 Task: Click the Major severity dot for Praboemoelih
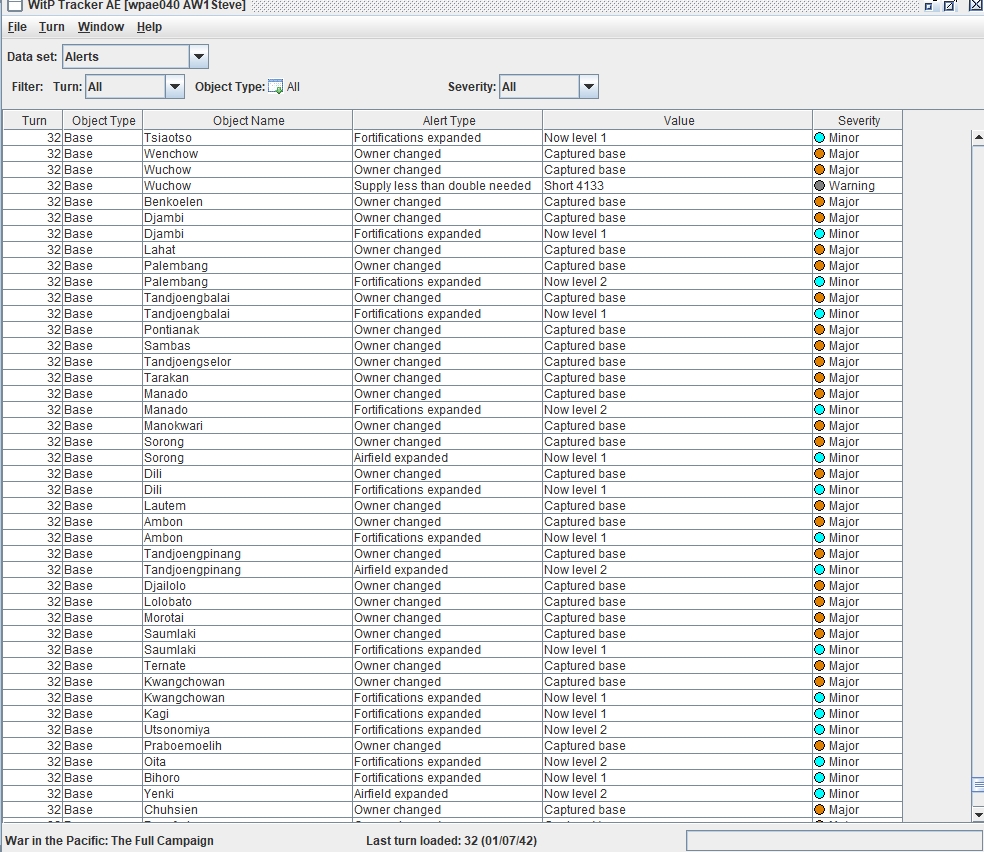tap(820, 746)
